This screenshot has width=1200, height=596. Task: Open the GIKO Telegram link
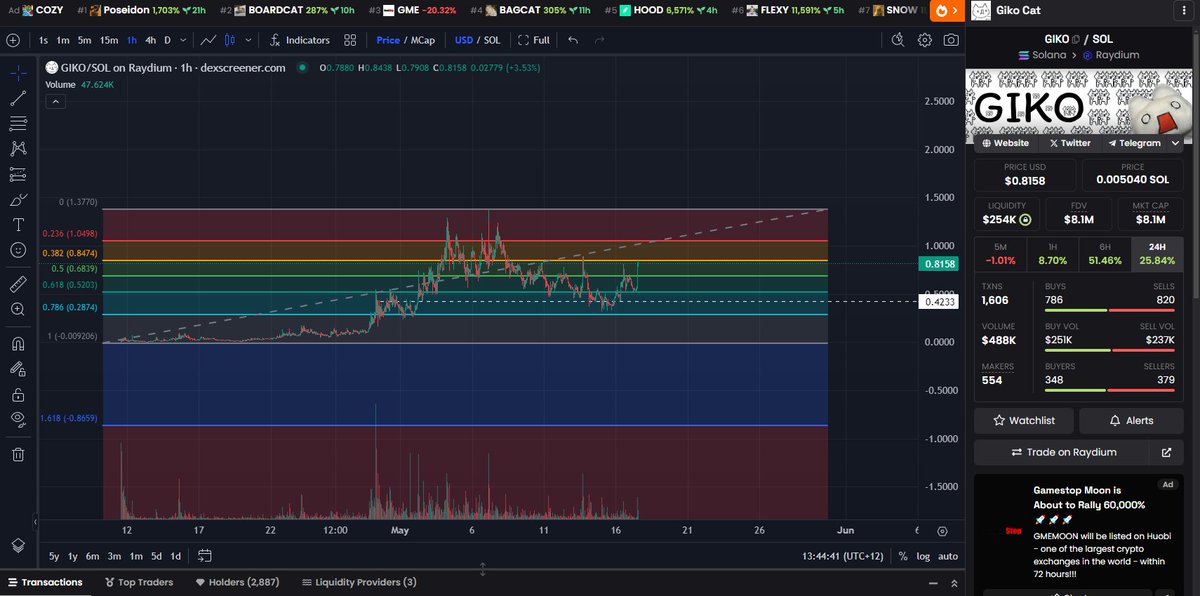click(1133, 143)
